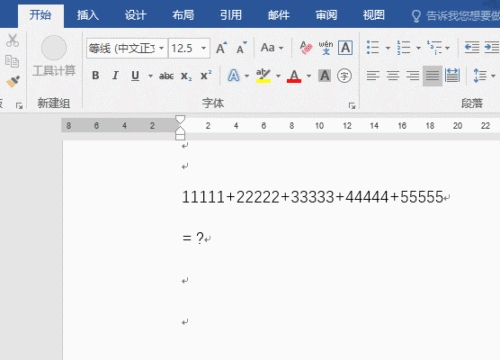Insert numbered list
The width and height of the screenshot is (500, 360).
[x=403, y=48]
